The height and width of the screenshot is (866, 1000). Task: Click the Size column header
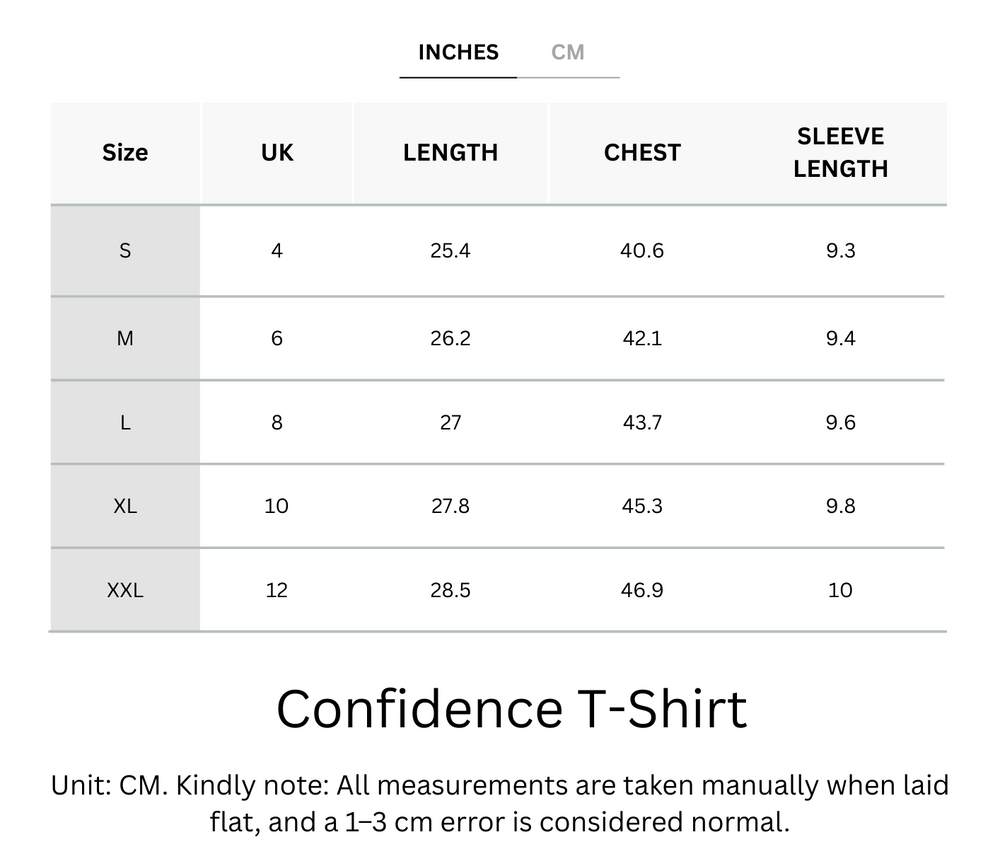click(x=124, y=152)
